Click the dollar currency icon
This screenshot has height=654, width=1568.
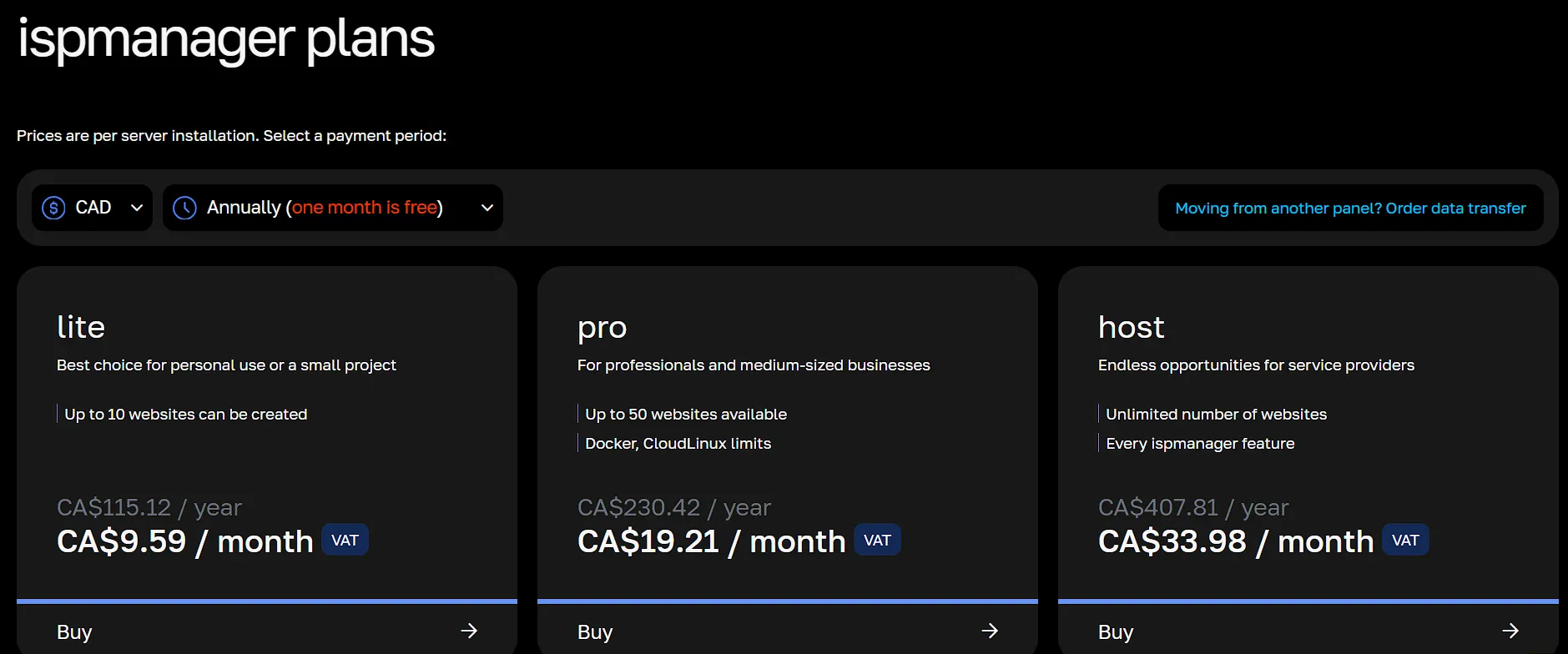(53, 208)
